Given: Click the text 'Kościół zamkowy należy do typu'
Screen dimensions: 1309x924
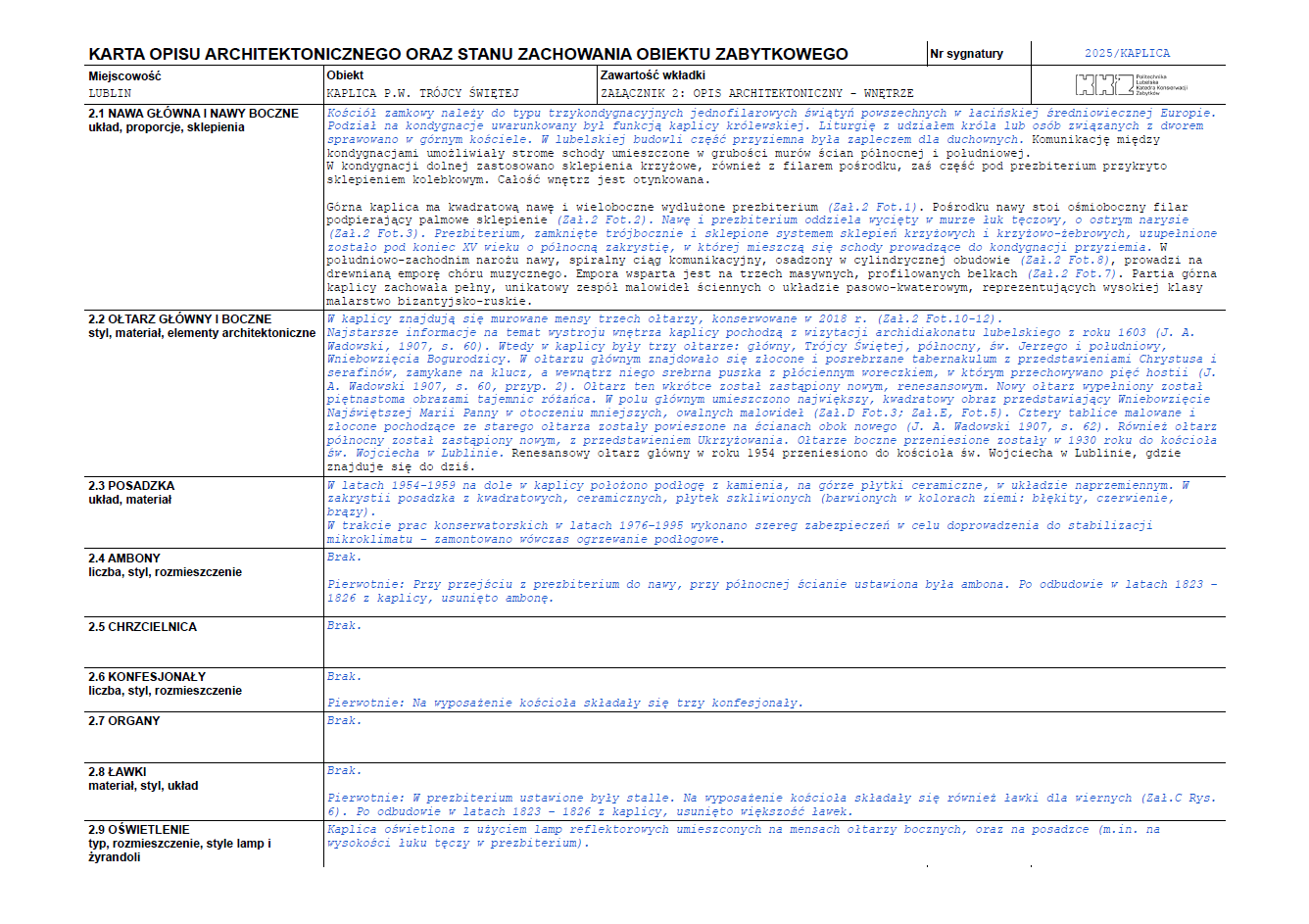Looking at the screenshot, I should (x=434, y=114).
